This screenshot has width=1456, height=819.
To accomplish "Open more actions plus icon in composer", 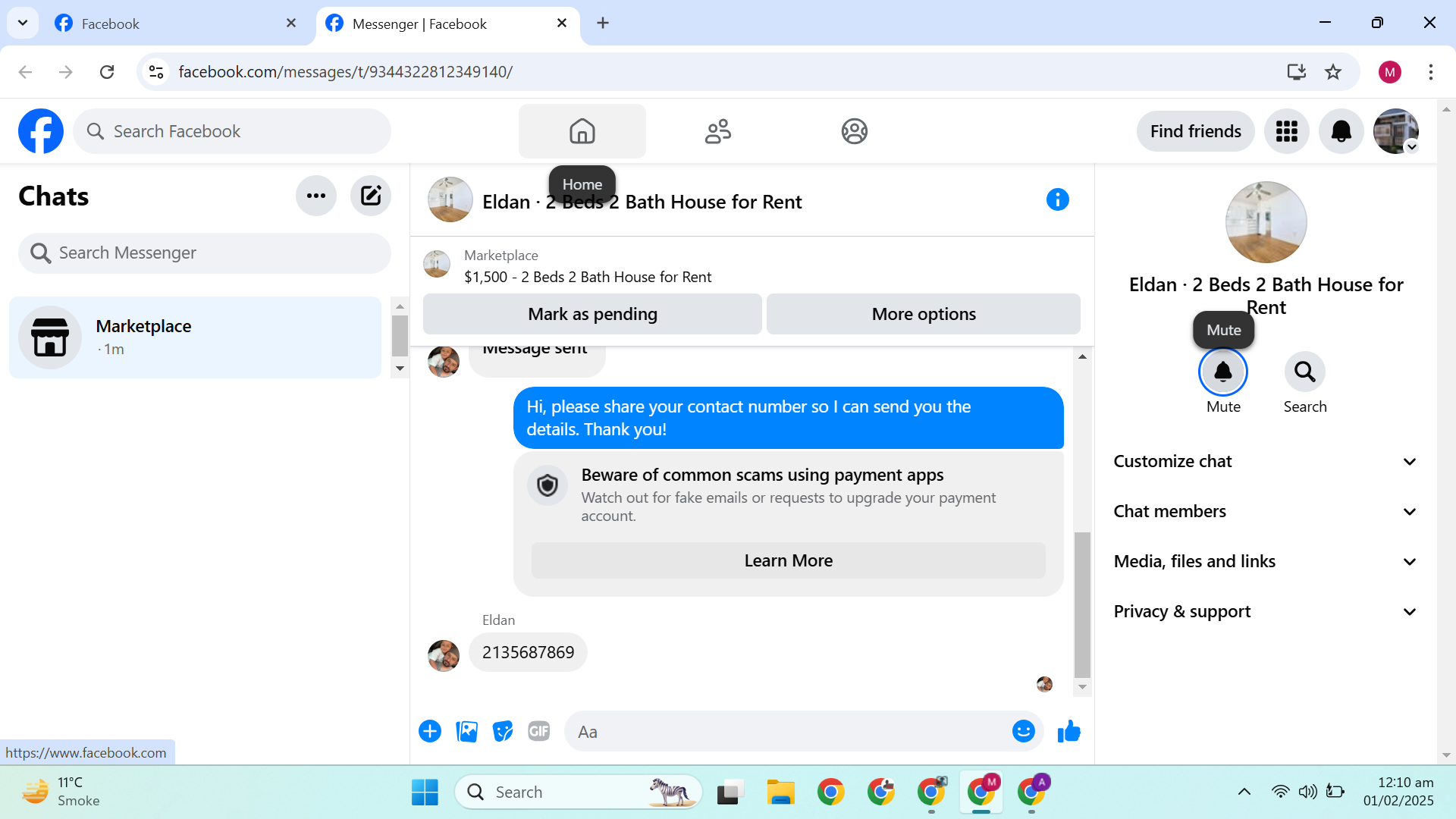I will click(430, 731).
